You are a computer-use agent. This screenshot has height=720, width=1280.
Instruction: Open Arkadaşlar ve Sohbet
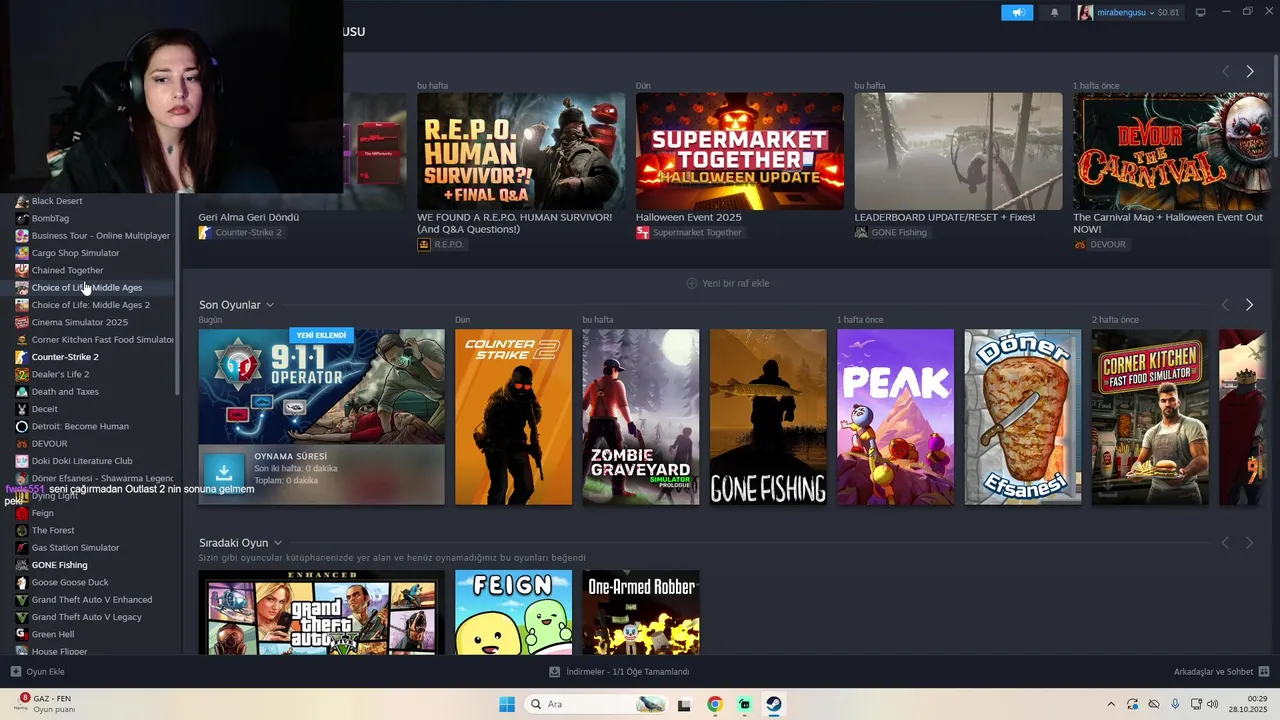[x=1222, y=672]
